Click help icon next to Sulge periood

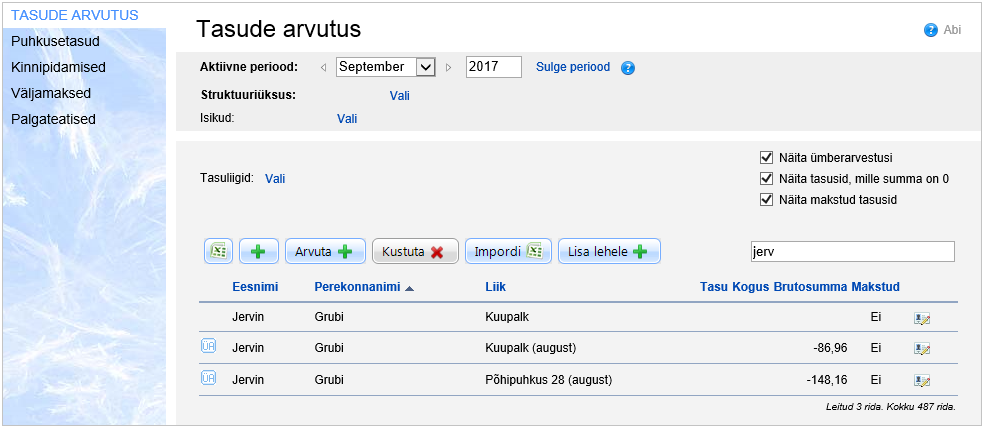628,68
